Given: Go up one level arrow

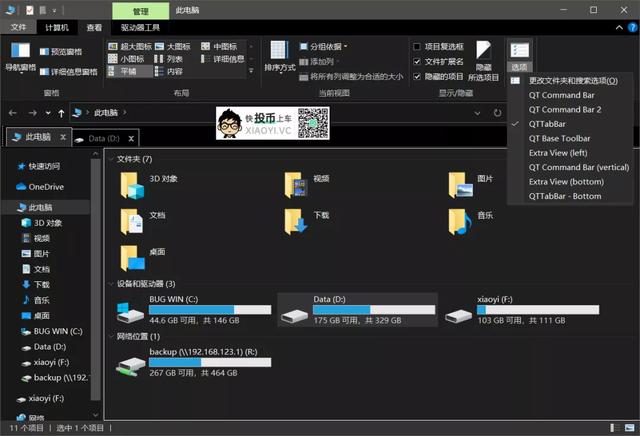Looking at the screenshot, I should 61,113.
